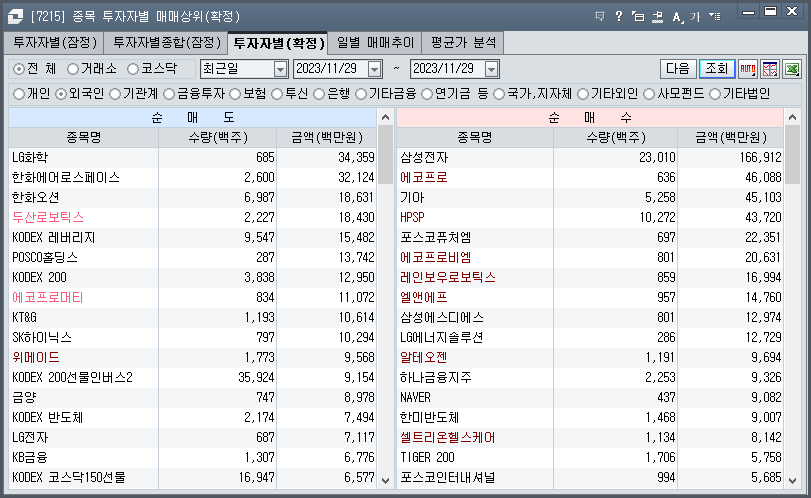Sort net-buy table by 금액(백만원) header
Screen dimensions: 811x498
pyautogui.click(x=730, y=138)
